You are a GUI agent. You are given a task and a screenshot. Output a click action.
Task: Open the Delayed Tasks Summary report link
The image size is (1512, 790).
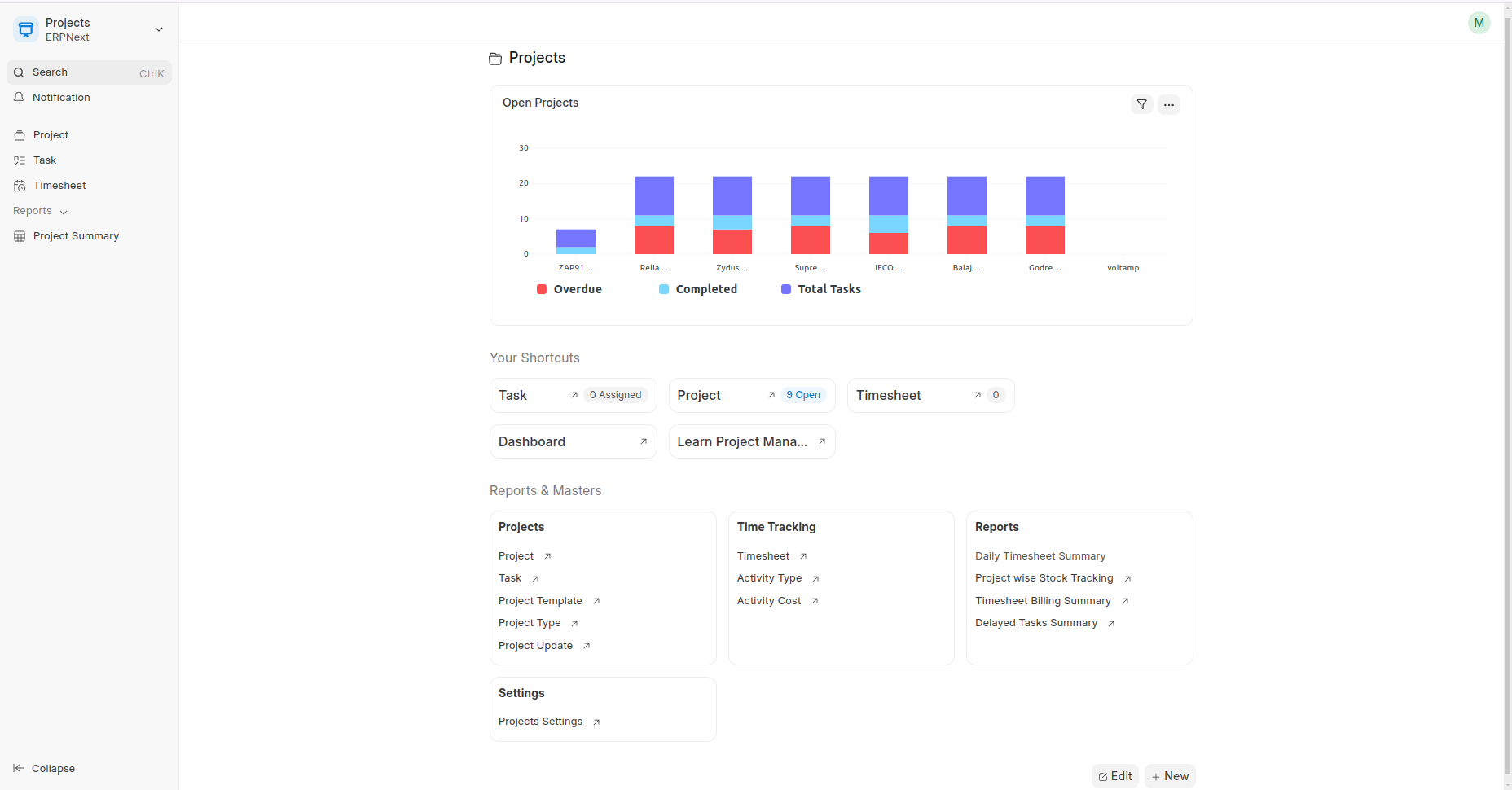pos(1036,623)
